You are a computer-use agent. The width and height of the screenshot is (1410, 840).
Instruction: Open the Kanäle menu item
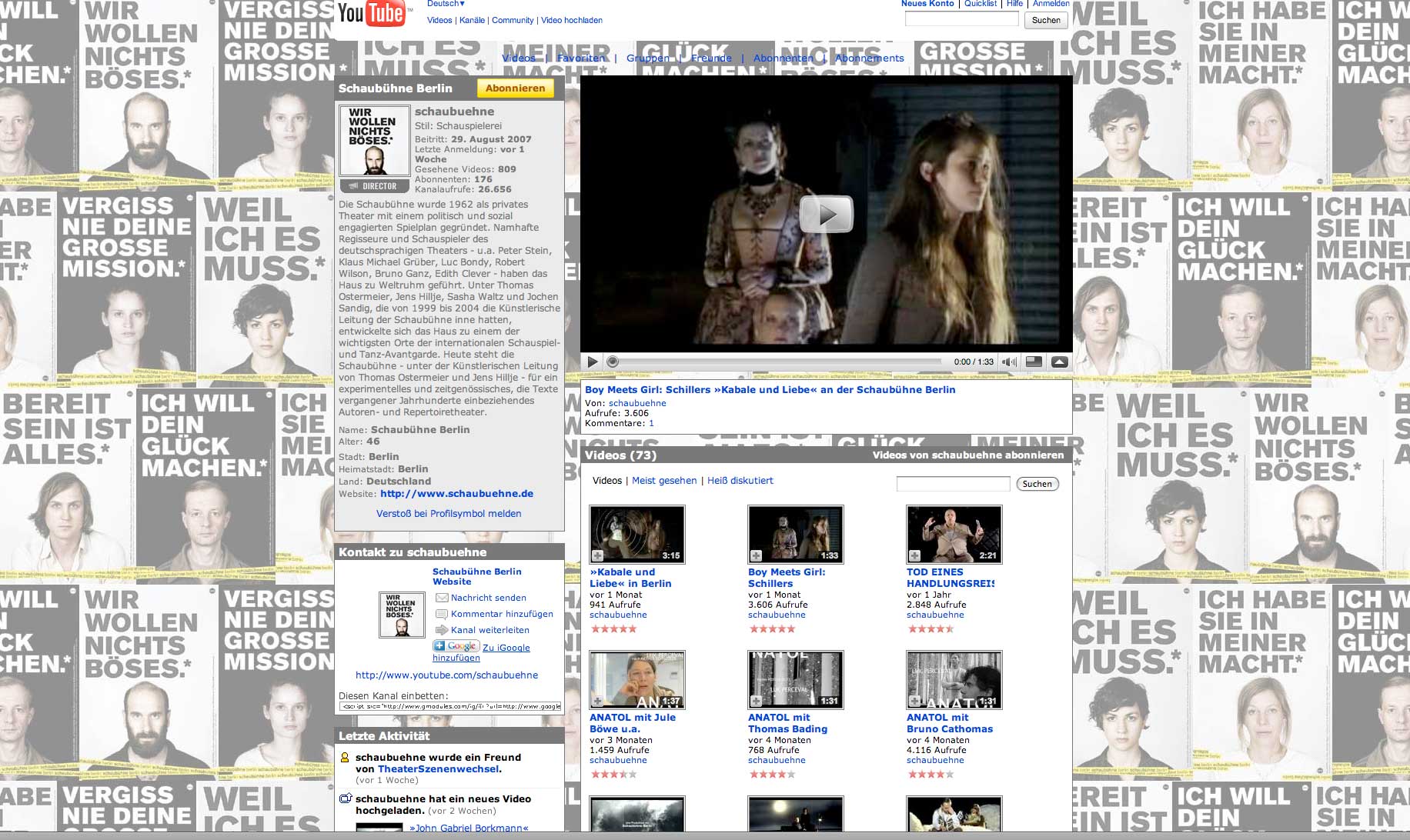[472, 20]
